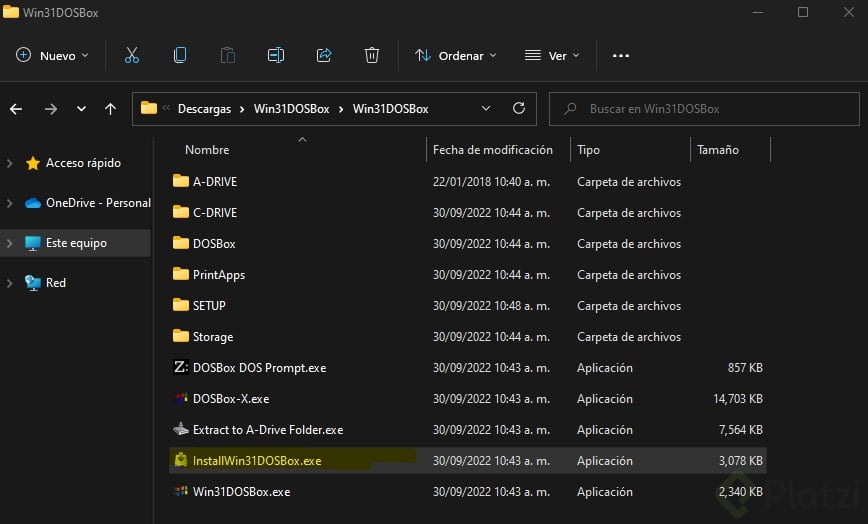This screenshot has width=868, height=524.
Task: Expand the Acceso rápido tree node
Action: [x=9, y=163]
